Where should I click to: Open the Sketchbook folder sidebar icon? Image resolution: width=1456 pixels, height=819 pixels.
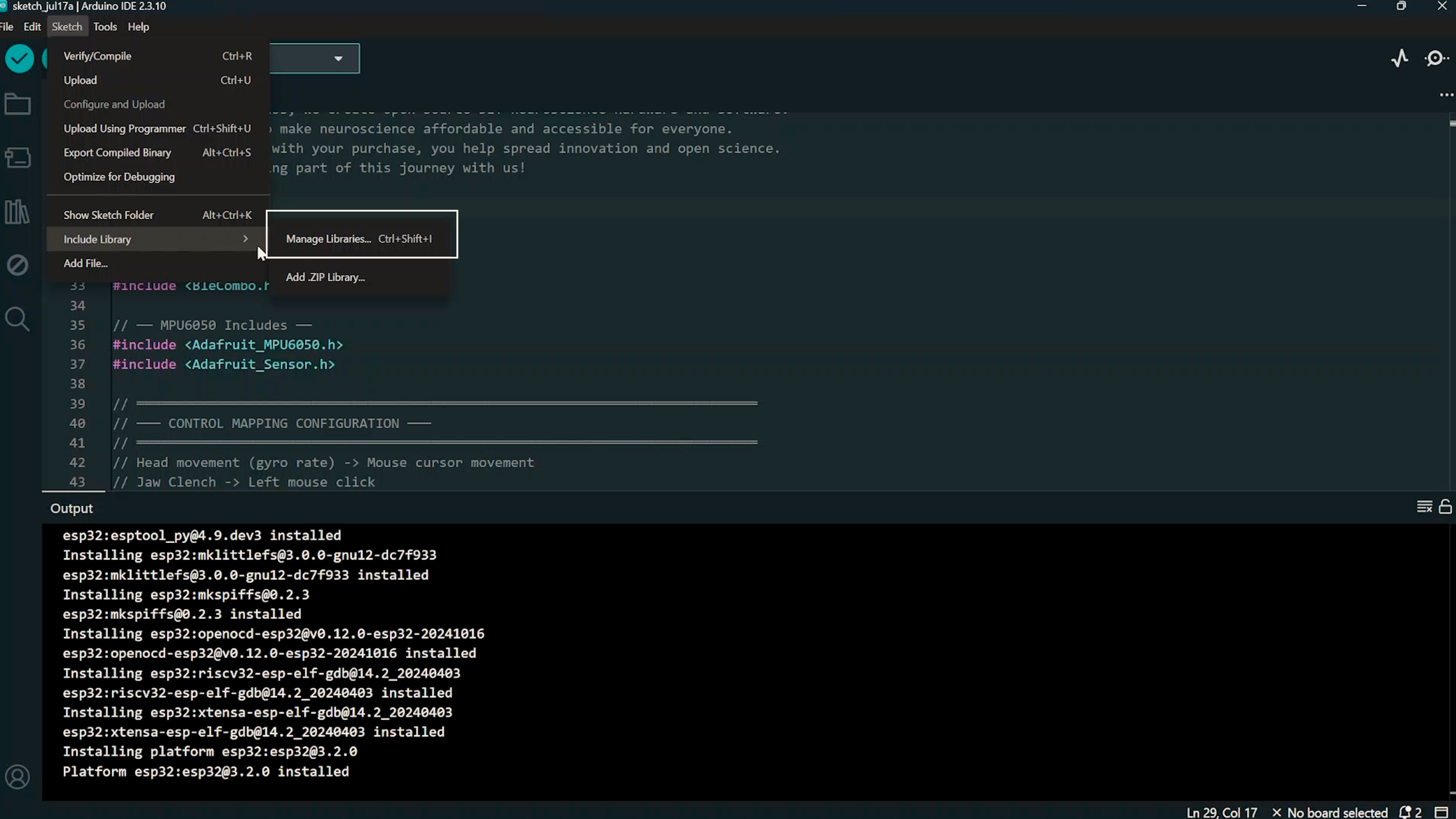[x=18, y=104]
